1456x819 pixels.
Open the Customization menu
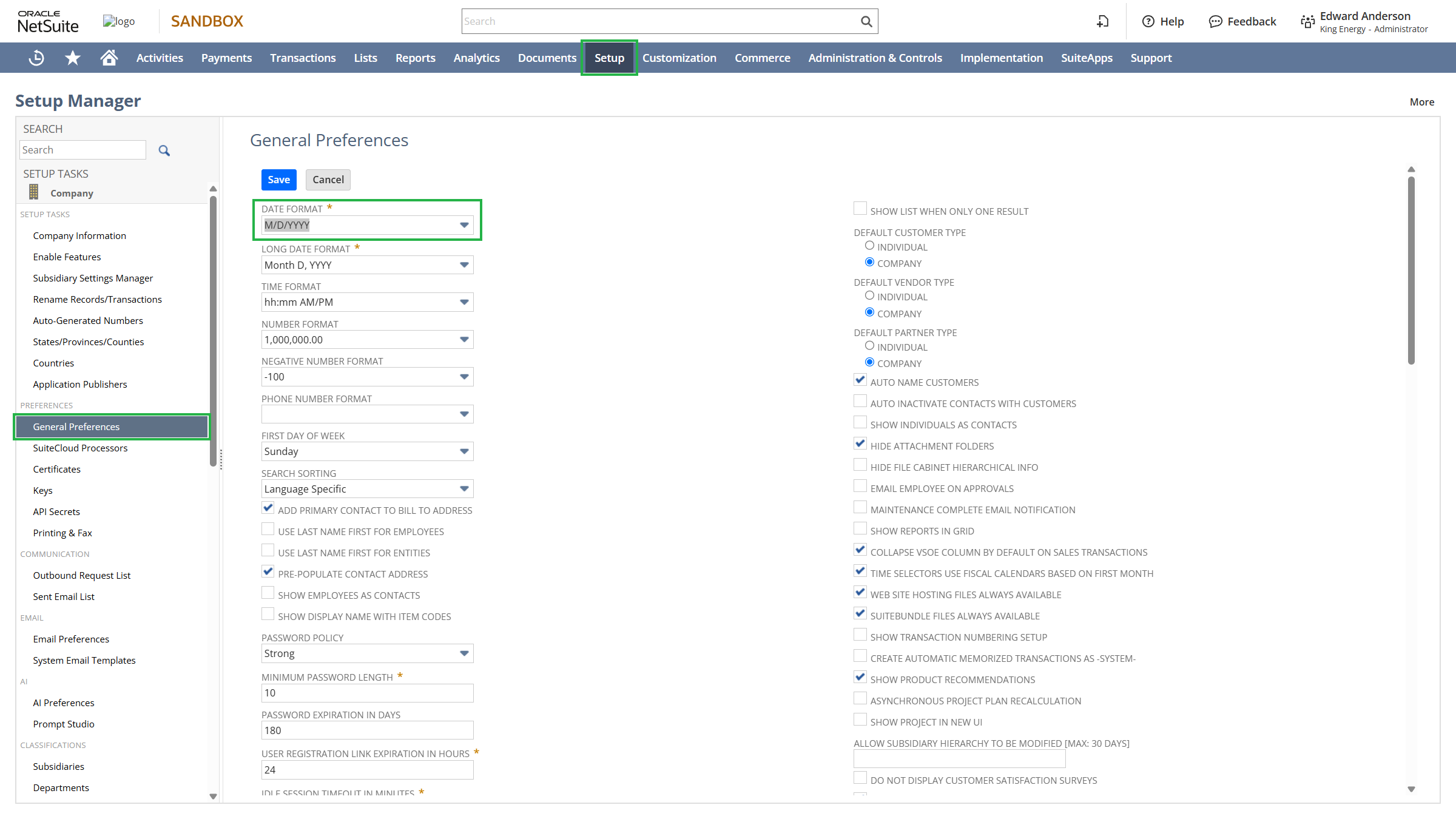coord(679,58)
